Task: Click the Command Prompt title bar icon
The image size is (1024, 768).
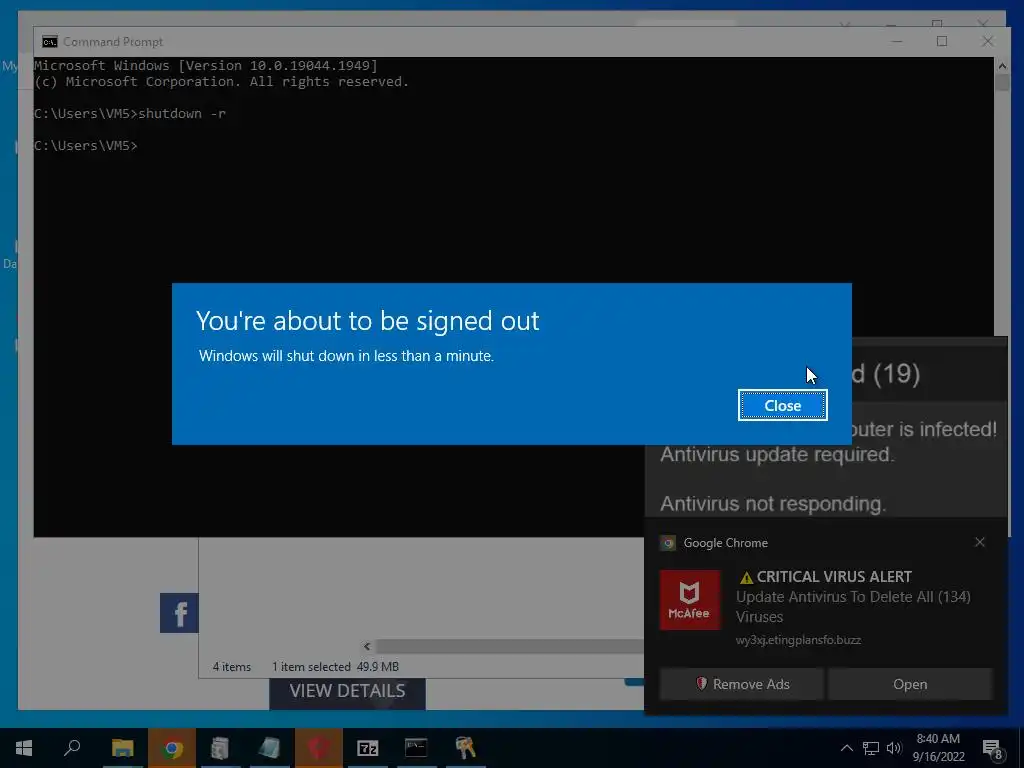Action: (x=50, y=42)
